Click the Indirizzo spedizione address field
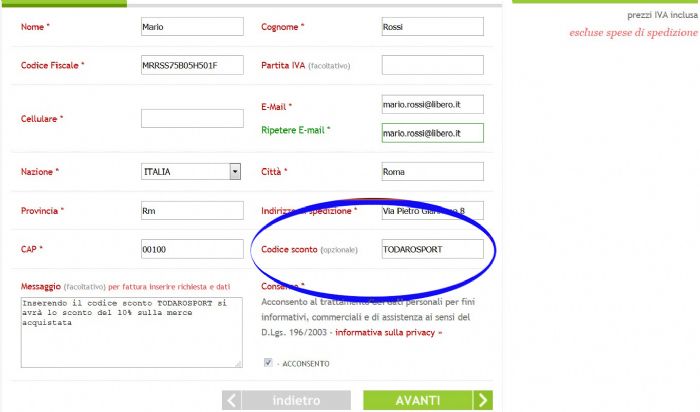 click(432, 211)
